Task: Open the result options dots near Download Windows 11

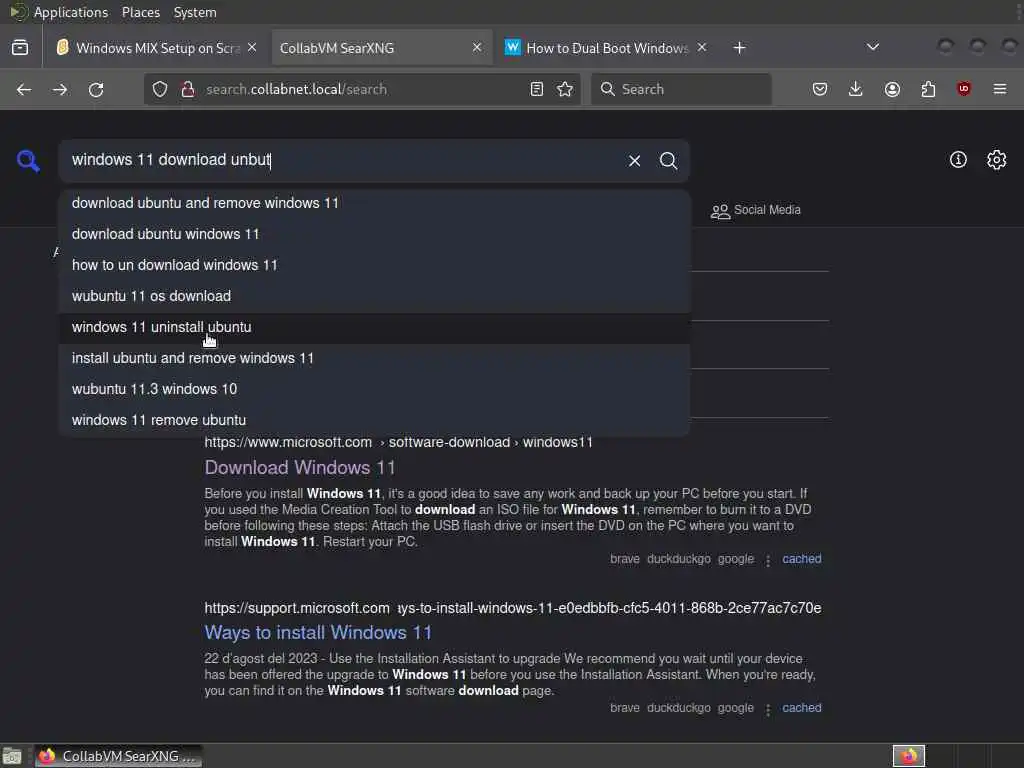Action: tap(768, 560)
